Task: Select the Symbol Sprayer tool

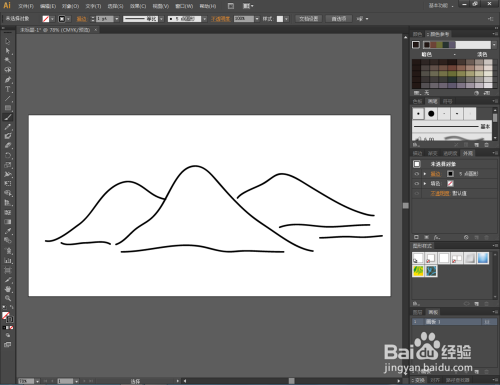Action: pos(8,251)
